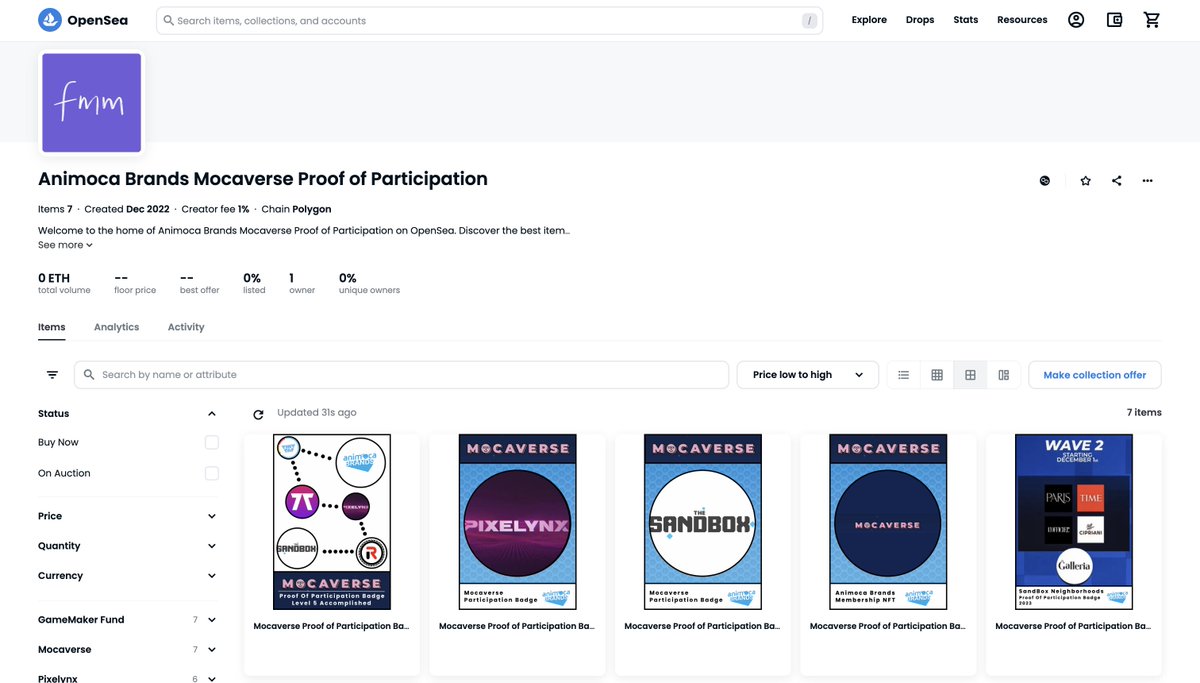
Task: Click the 0% unique owners stat
Action: pos(369,283)
